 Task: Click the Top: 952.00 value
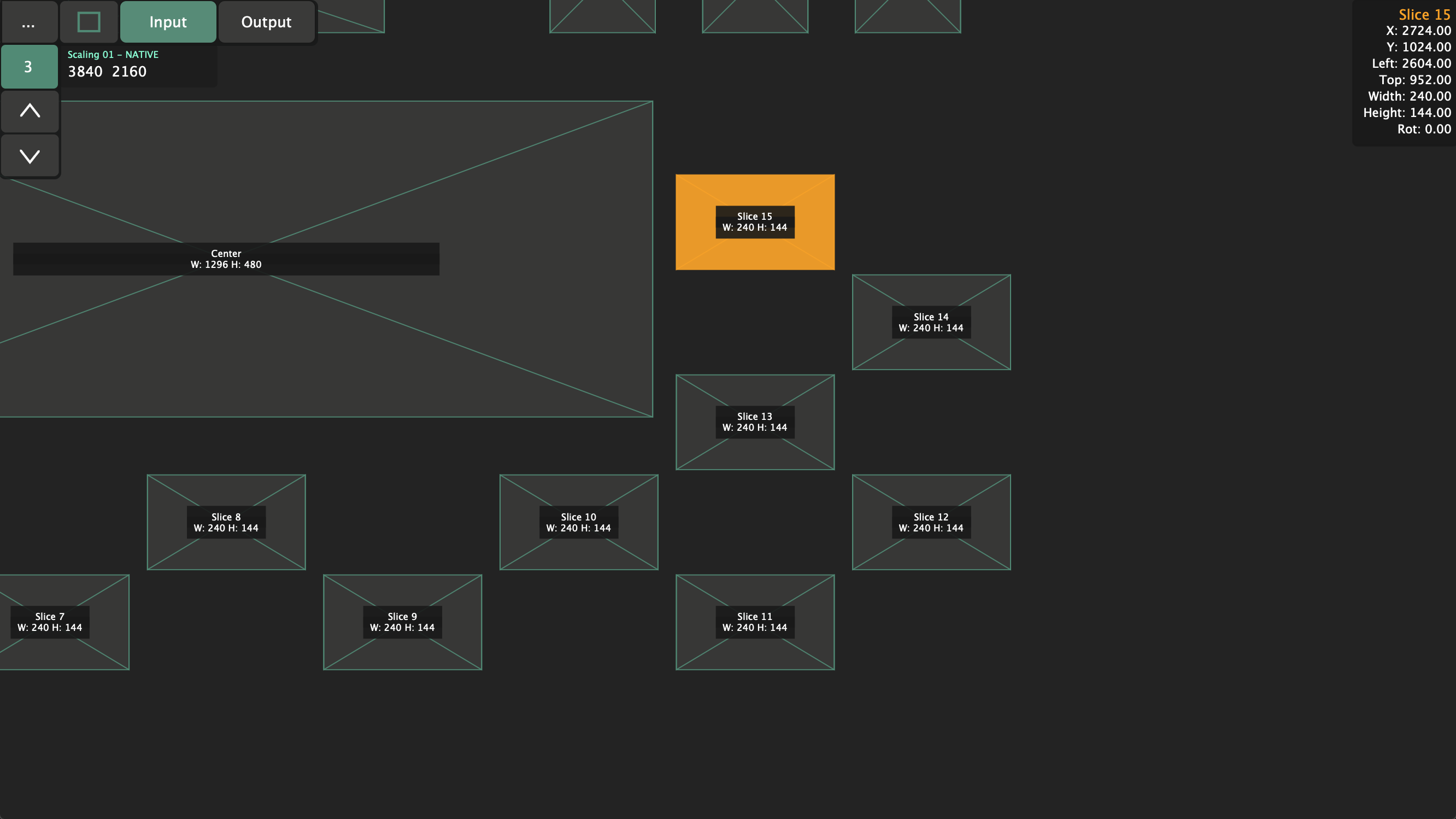pyautogui.click(x=1415, y=80)
